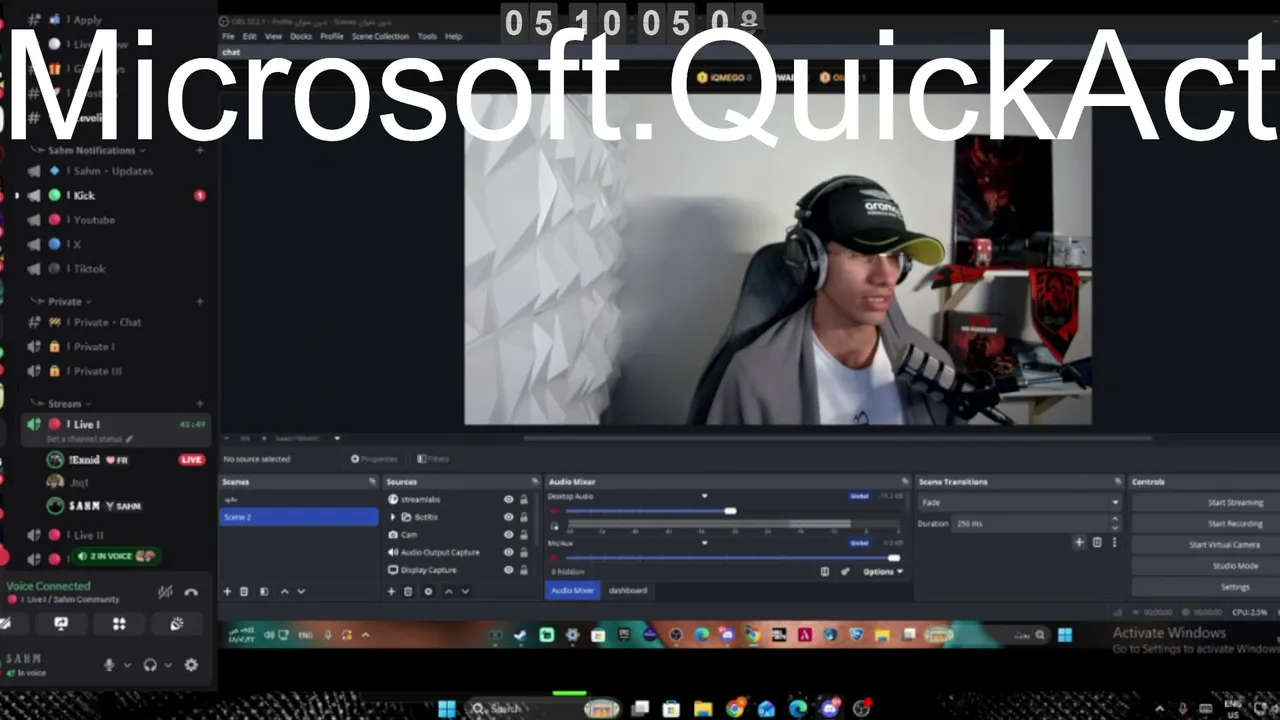The height and width of the screenshot is (720, 1280).
Task: Toggle lock on streamlabs source
Action: coord(523,499)
